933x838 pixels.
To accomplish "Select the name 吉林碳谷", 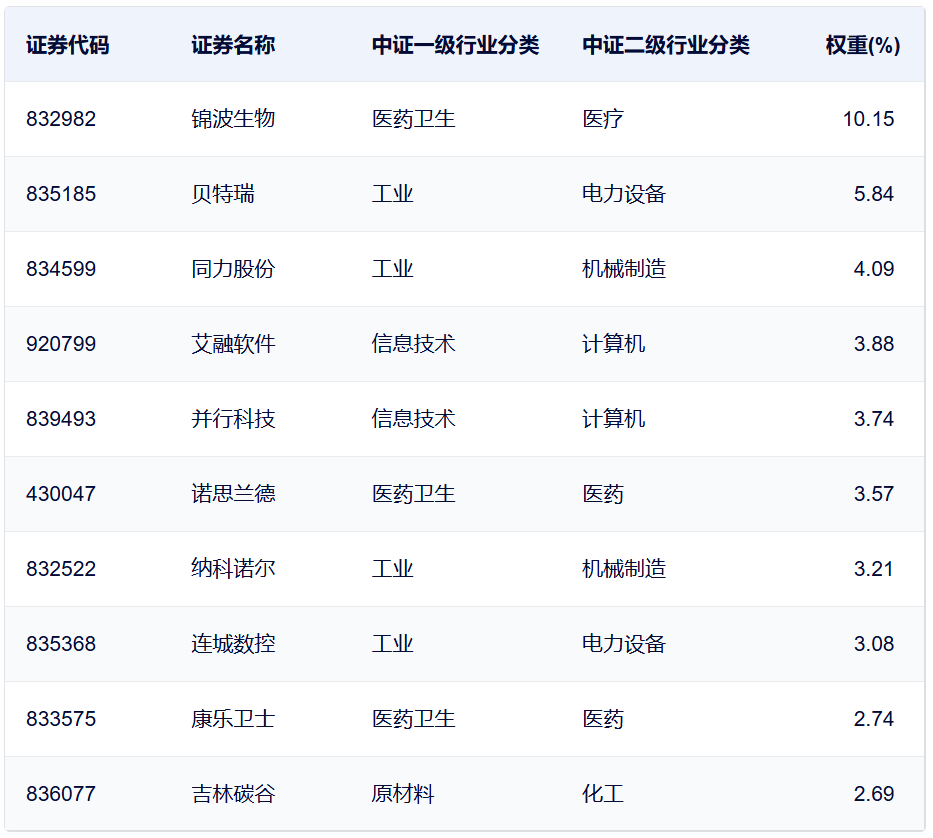I will [x=233, y=794].
